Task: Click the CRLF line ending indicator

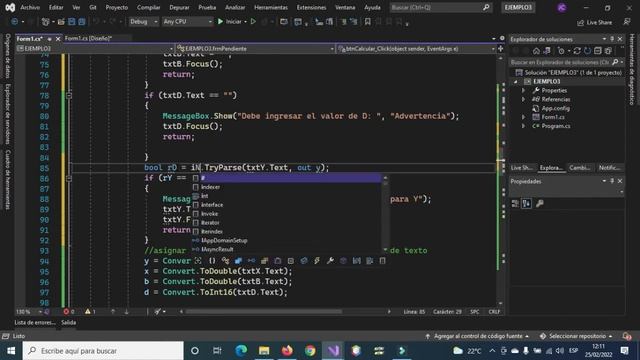Action: coord(494,312)
